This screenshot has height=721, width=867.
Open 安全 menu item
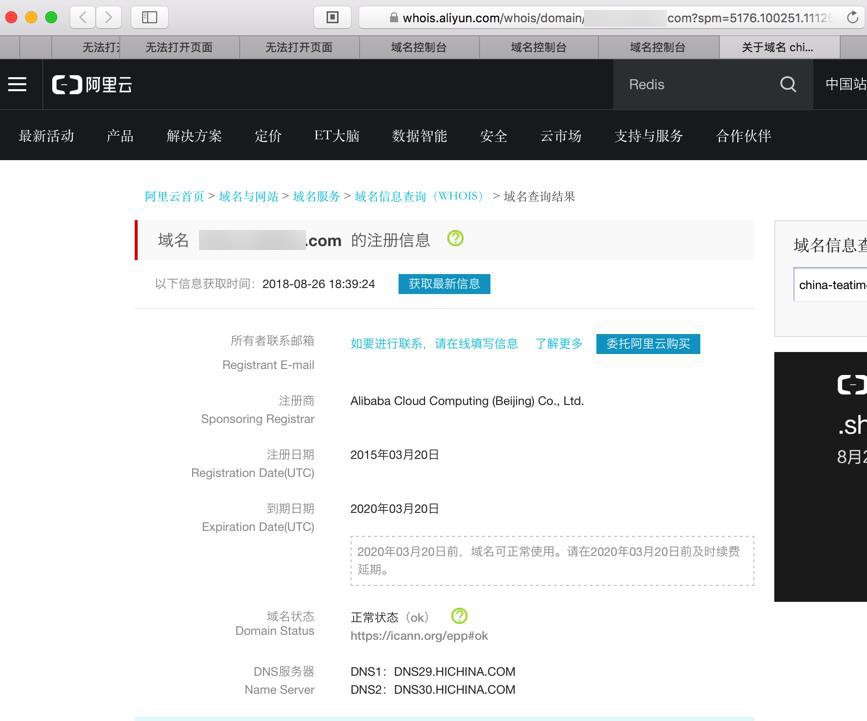pos(494,135)
